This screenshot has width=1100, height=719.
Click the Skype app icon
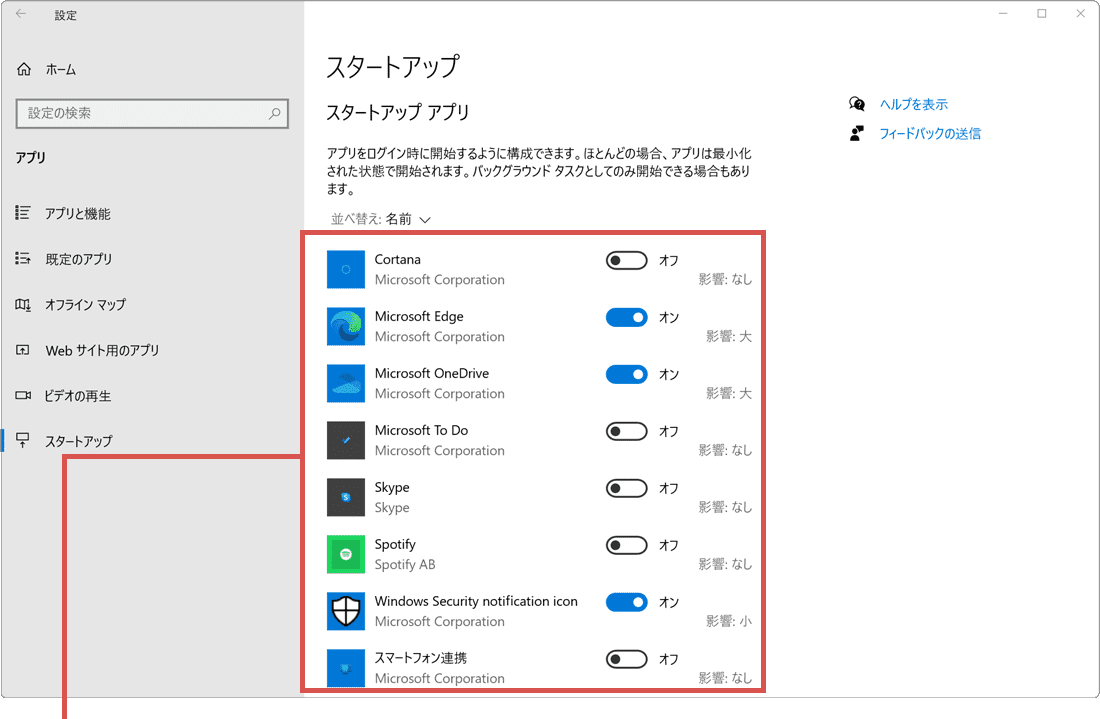345,496
